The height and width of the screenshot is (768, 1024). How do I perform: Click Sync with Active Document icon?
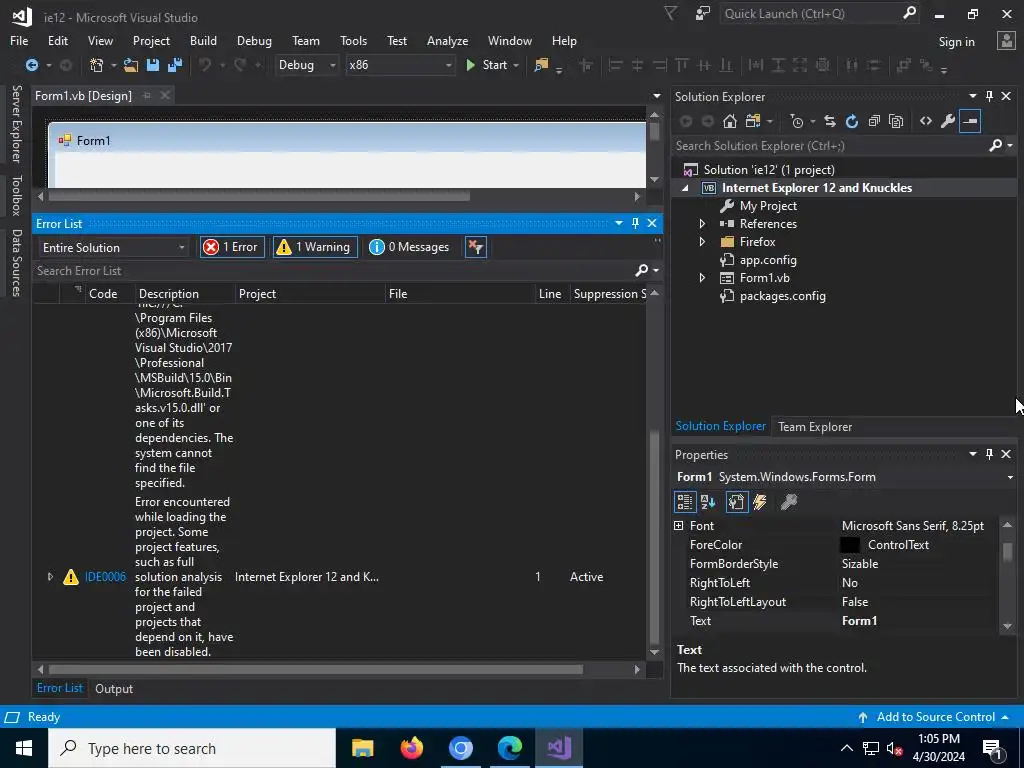(829, 121)
